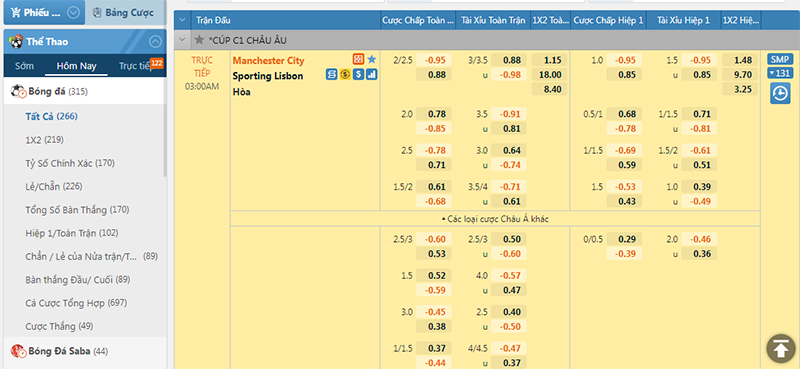Screen dimensions: 800x369
Task: Switch to the Sớm tab
Action: [x=24, y=66]
